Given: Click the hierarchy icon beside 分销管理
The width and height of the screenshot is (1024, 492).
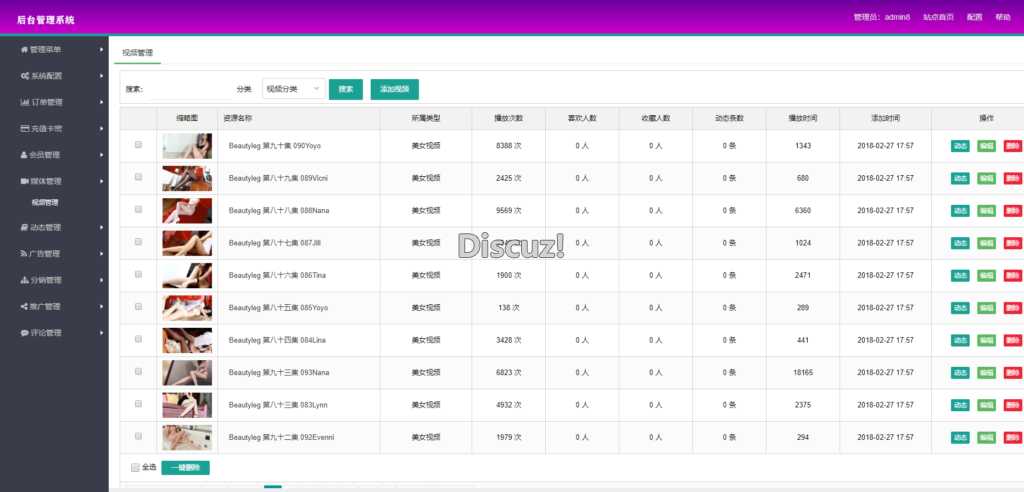Looking at the screenshot, I should [x=24, y=280].
